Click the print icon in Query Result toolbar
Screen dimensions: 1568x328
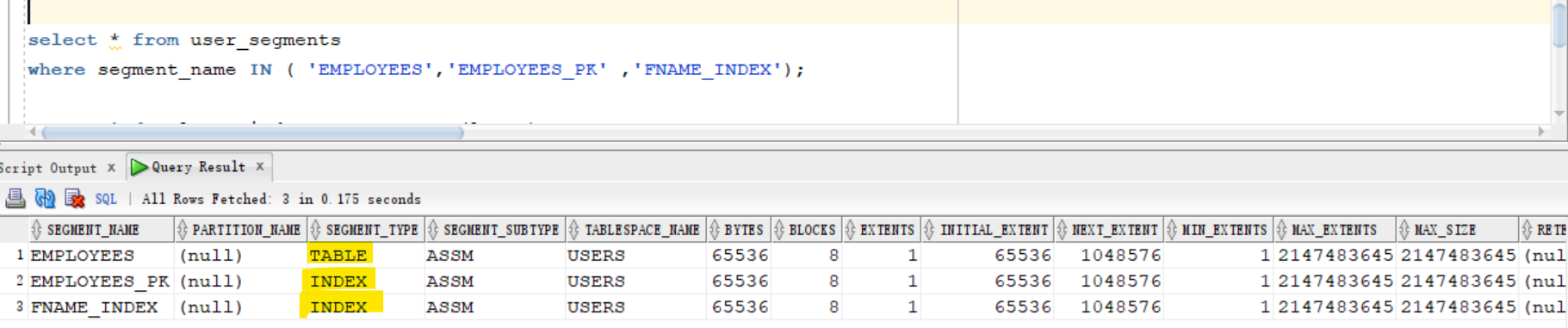[15, 199]
